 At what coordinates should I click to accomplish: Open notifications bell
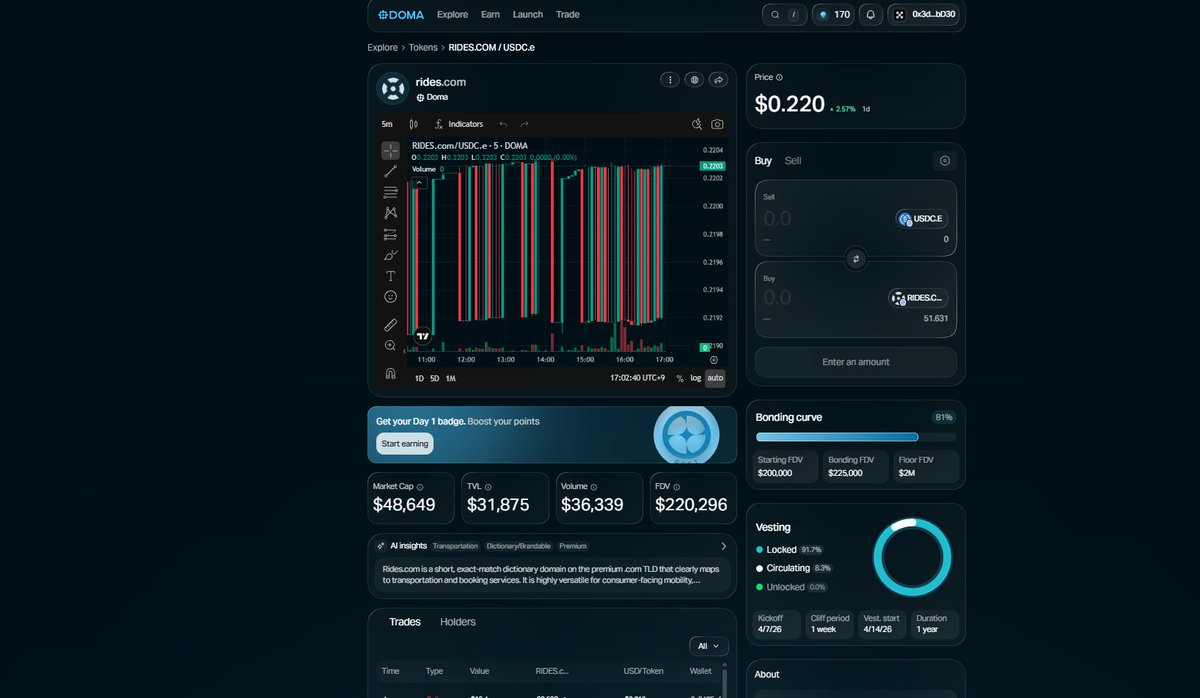(870, 15)
